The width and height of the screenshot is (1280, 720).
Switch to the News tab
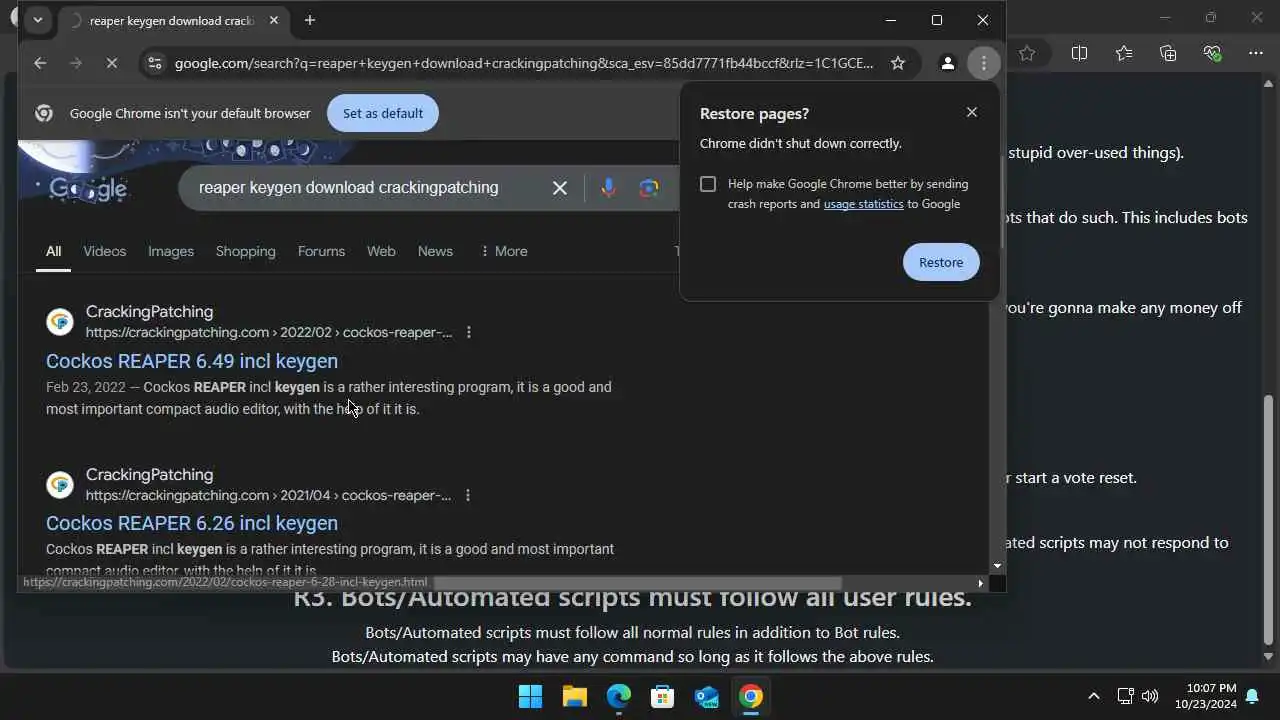tap(435, 251)
